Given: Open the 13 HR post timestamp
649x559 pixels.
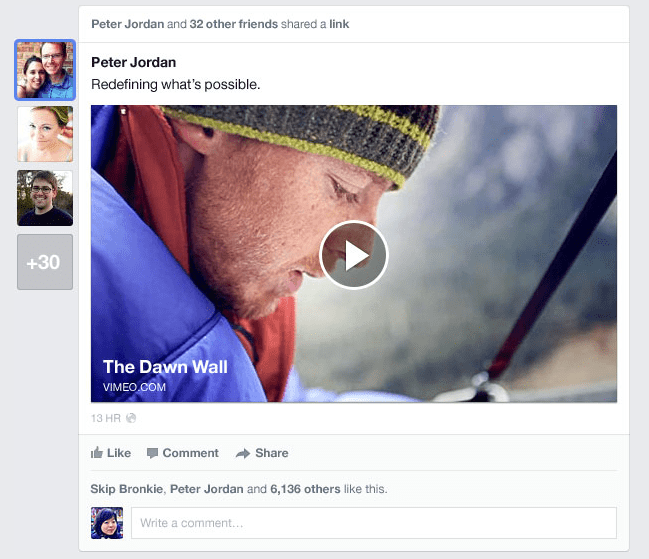Looking at the screenshot, I should click(x=106, y=418).
